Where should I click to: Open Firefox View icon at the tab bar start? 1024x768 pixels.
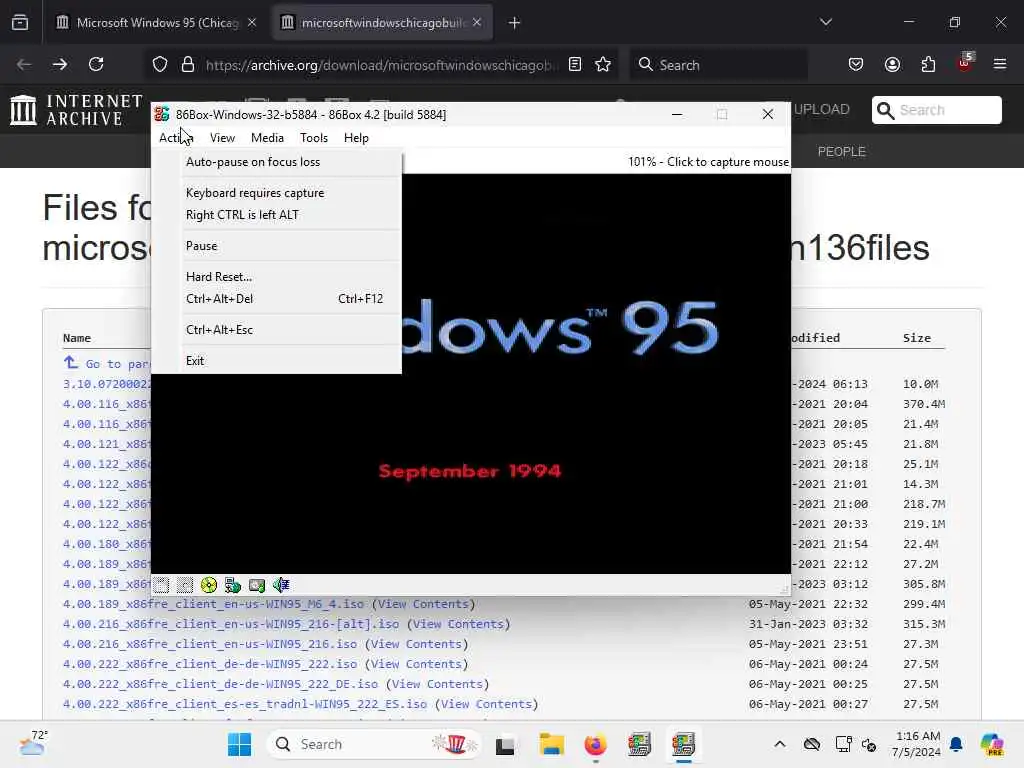pos(20,23)
